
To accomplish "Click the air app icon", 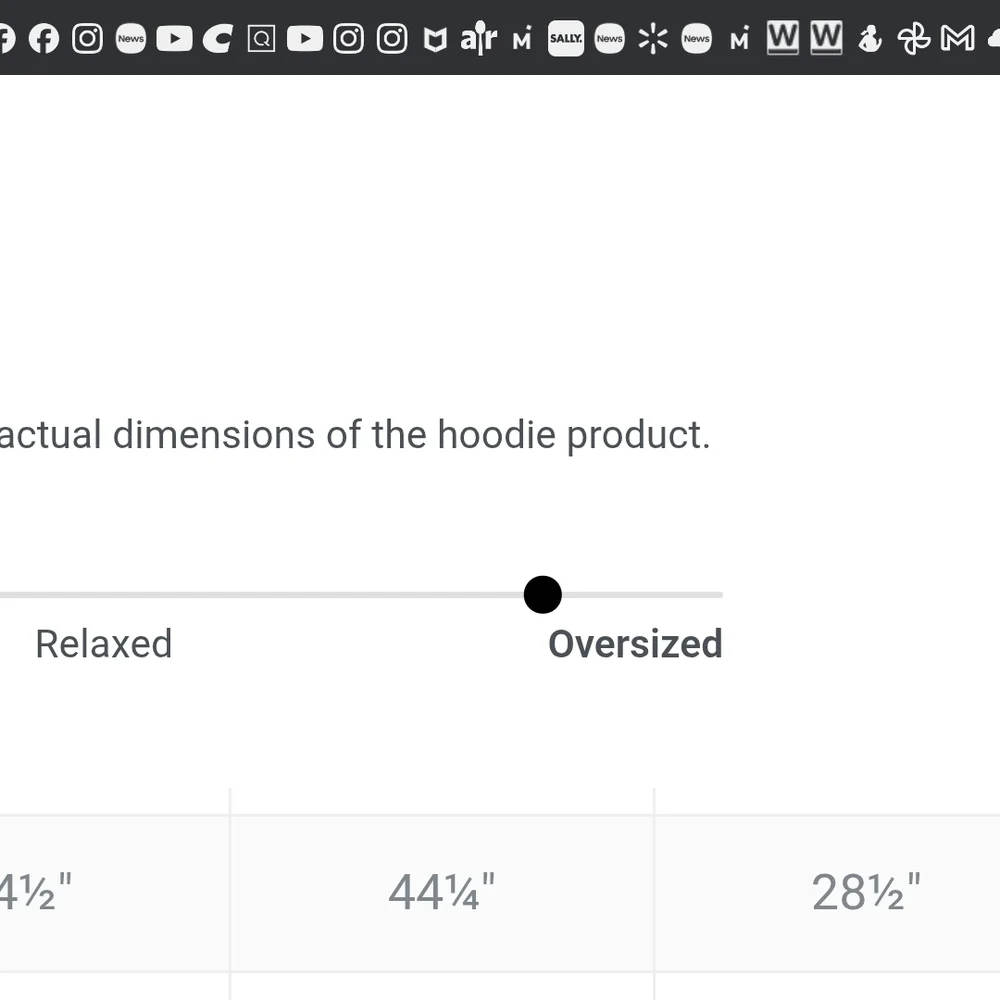I will 478,39.
